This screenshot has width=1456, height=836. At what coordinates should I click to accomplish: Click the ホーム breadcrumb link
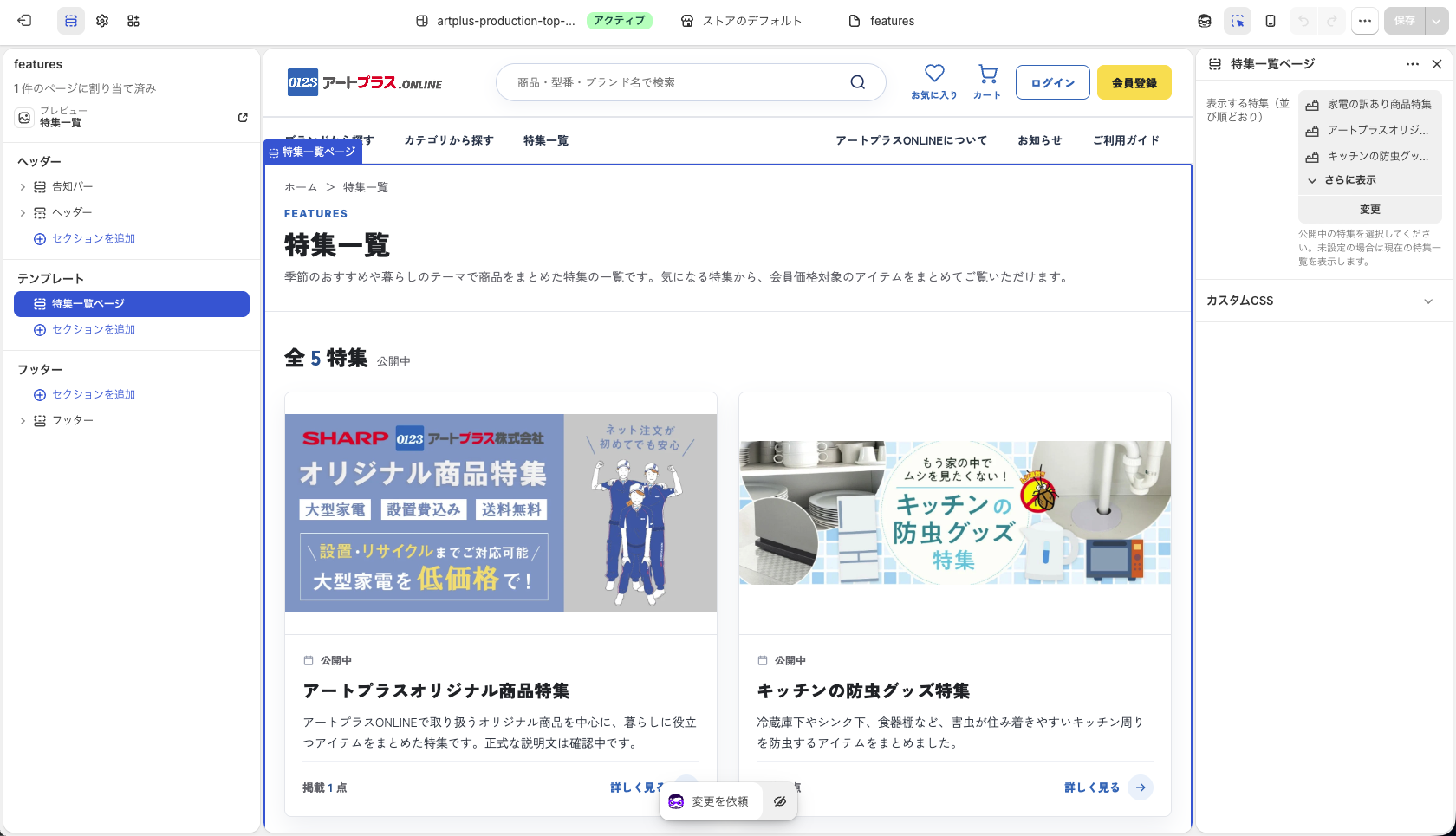[301, 187]
